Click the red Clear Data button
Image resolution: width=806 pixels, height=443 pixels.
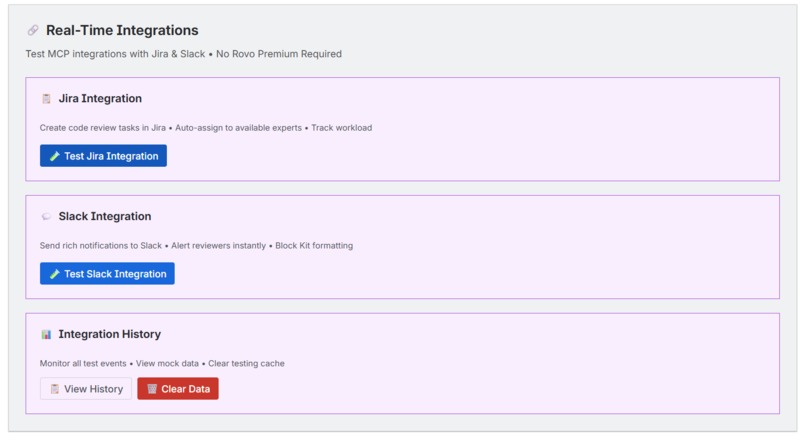(178, 389)
